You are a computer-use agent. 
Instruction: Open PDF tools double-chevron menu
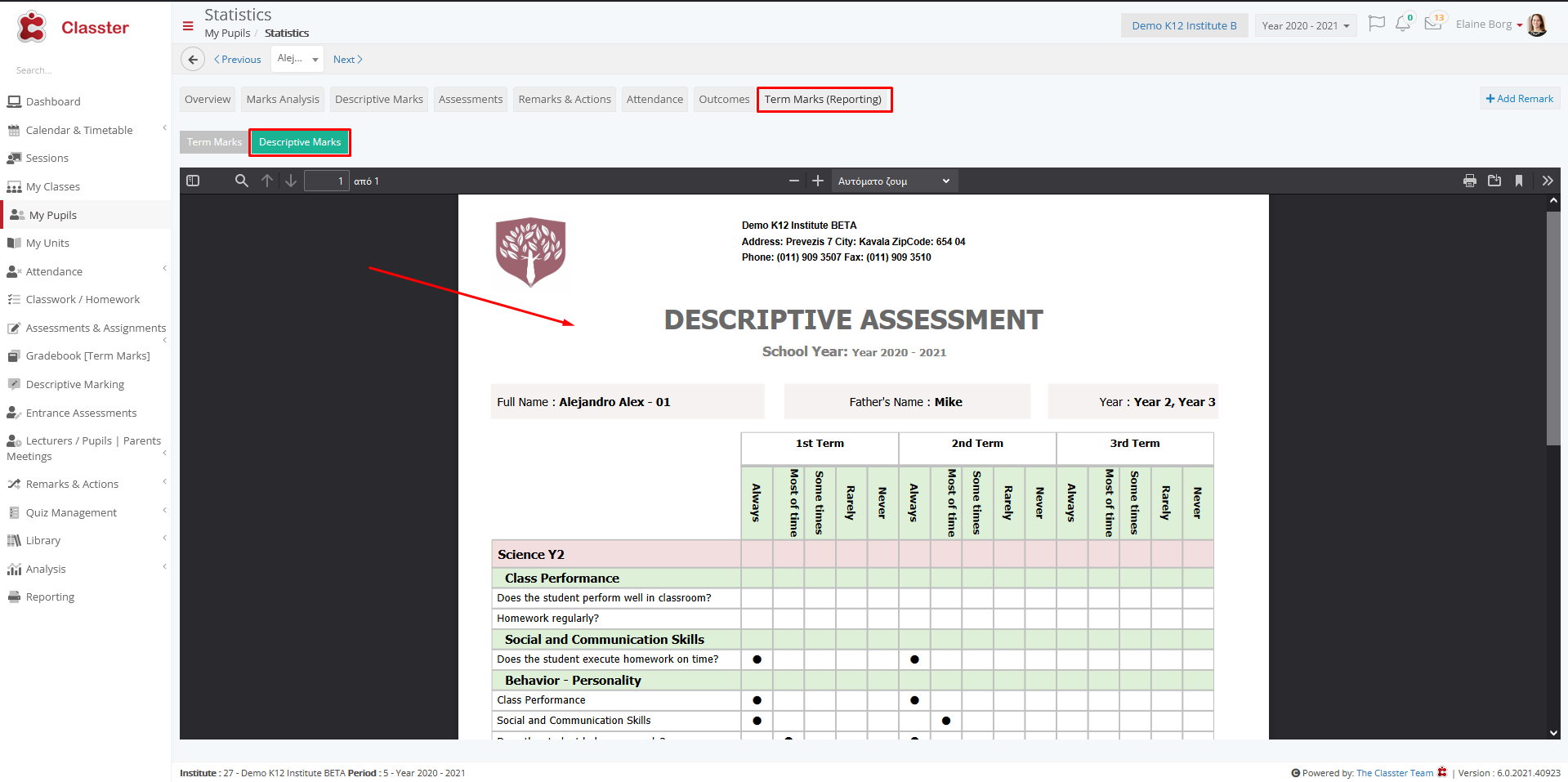tap(1548, 181)
